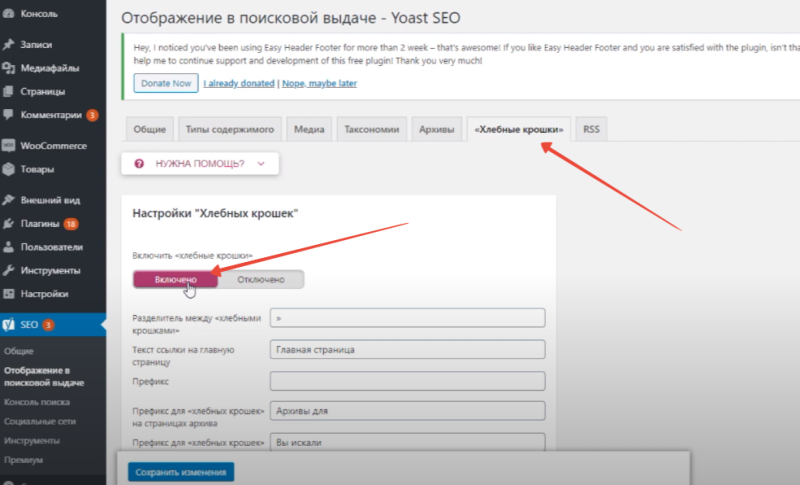
Task: Click the empty Префикс input field
Action: (x=408, y=381)
